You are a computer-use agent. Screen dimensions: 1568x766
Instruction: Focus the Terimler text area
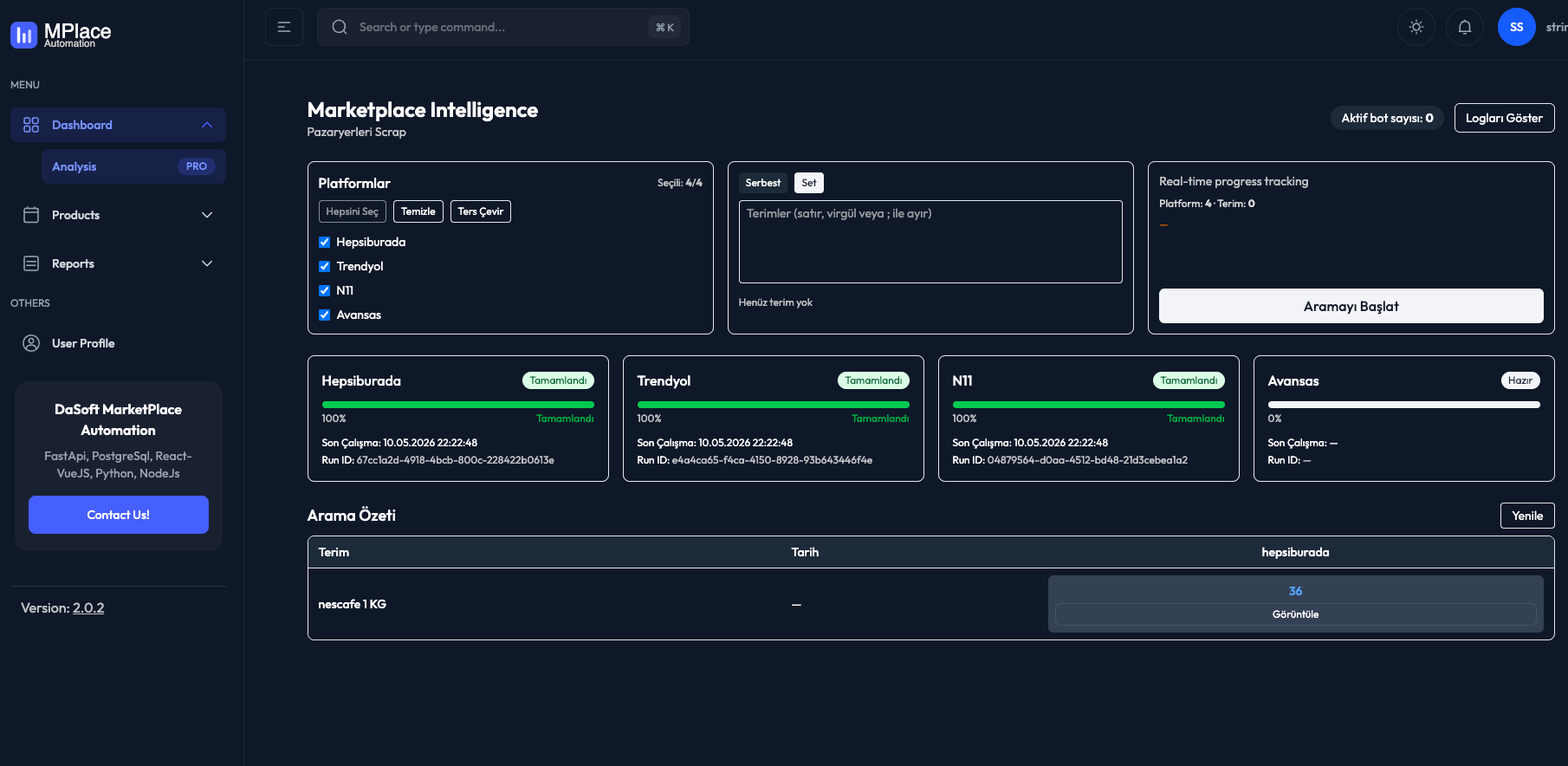click(930, 242)
